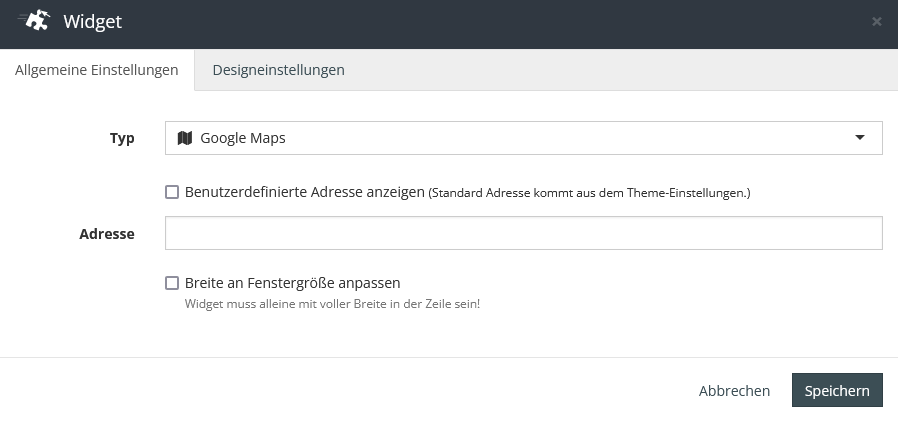
Task: Click the map icon next to Google Maps
Action: point(184,138)
